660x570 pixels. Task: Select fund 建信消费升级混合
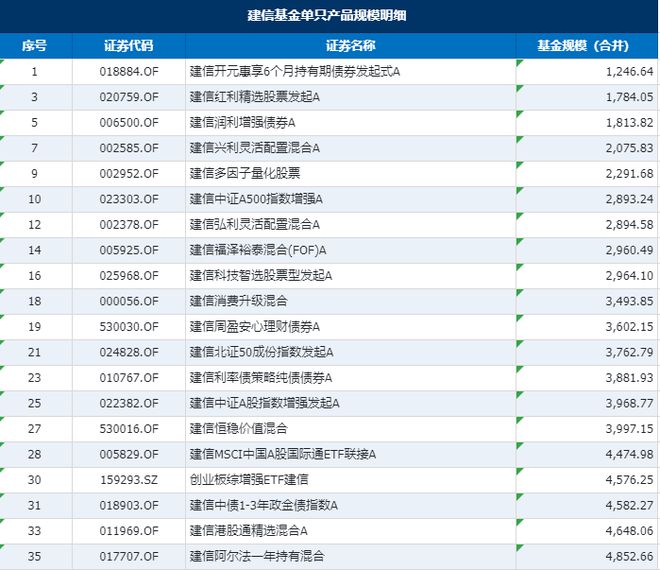coord(239,301)
